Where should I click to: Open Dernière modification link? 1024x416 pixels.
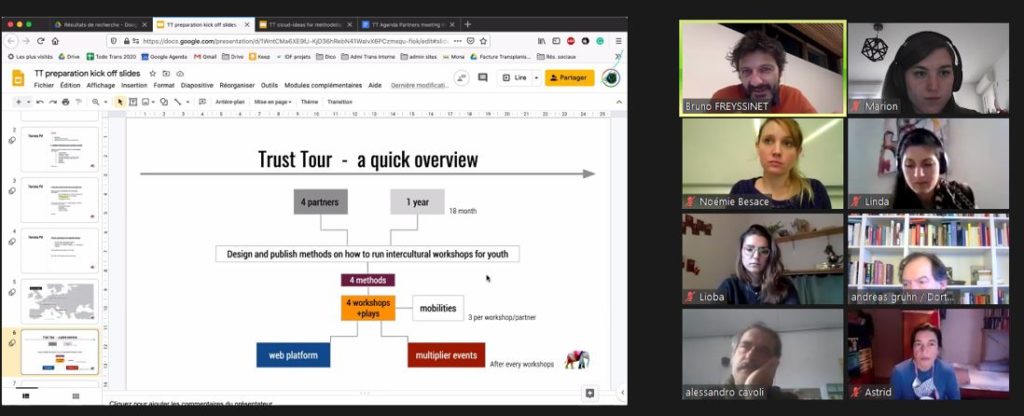pyautogui.click(x=419, y=86)
